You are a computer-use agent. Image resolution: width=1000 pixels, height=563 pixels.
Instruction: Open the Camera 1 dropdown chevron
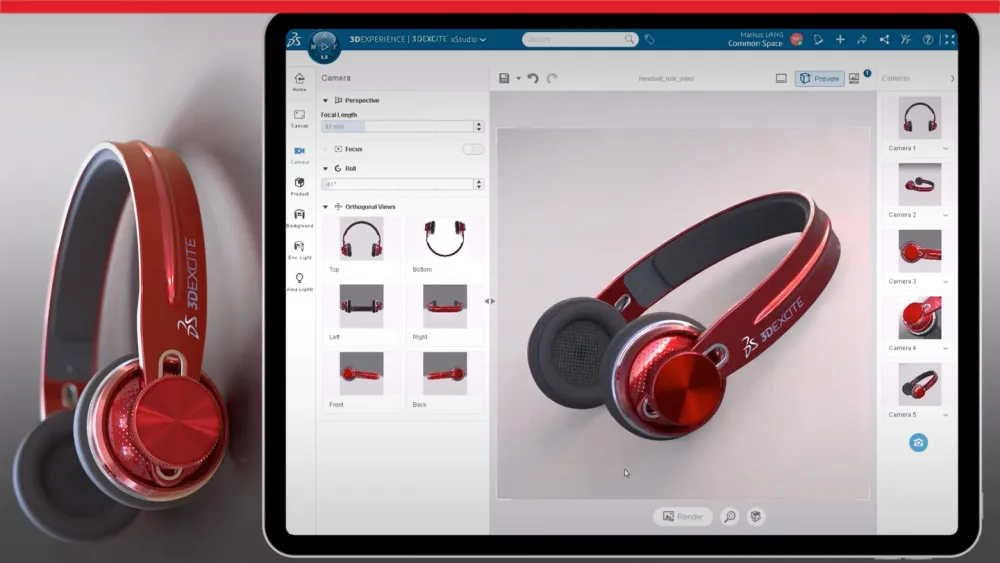[x=946, y=149]
